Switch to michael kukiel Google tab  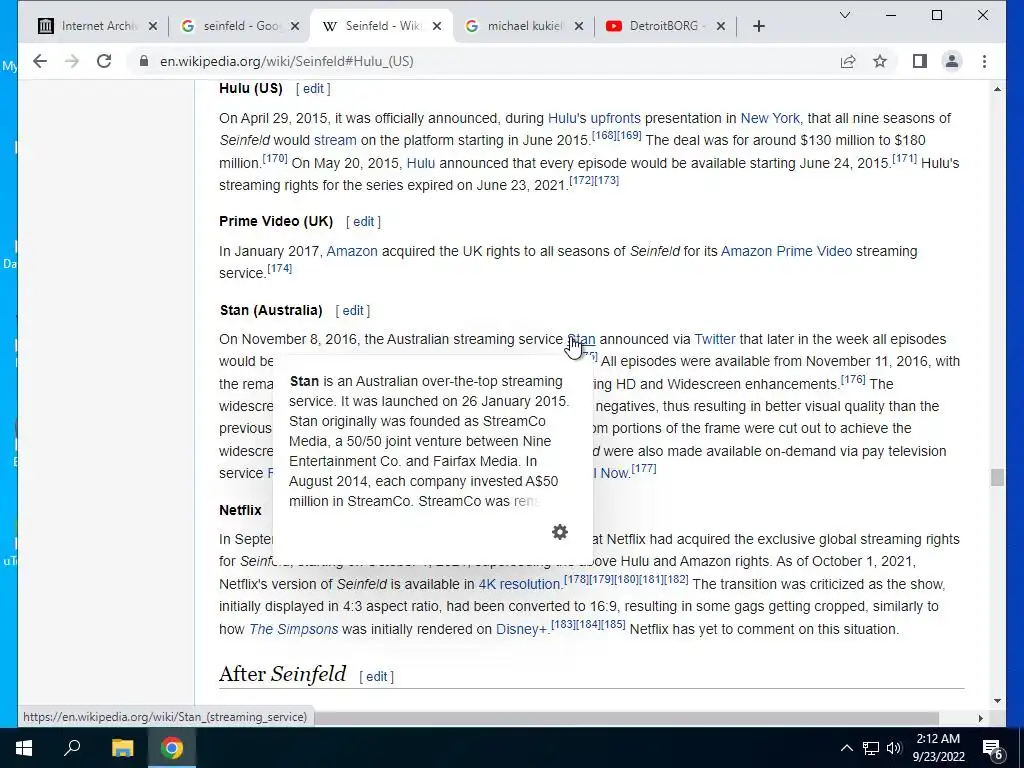[523, 26]
